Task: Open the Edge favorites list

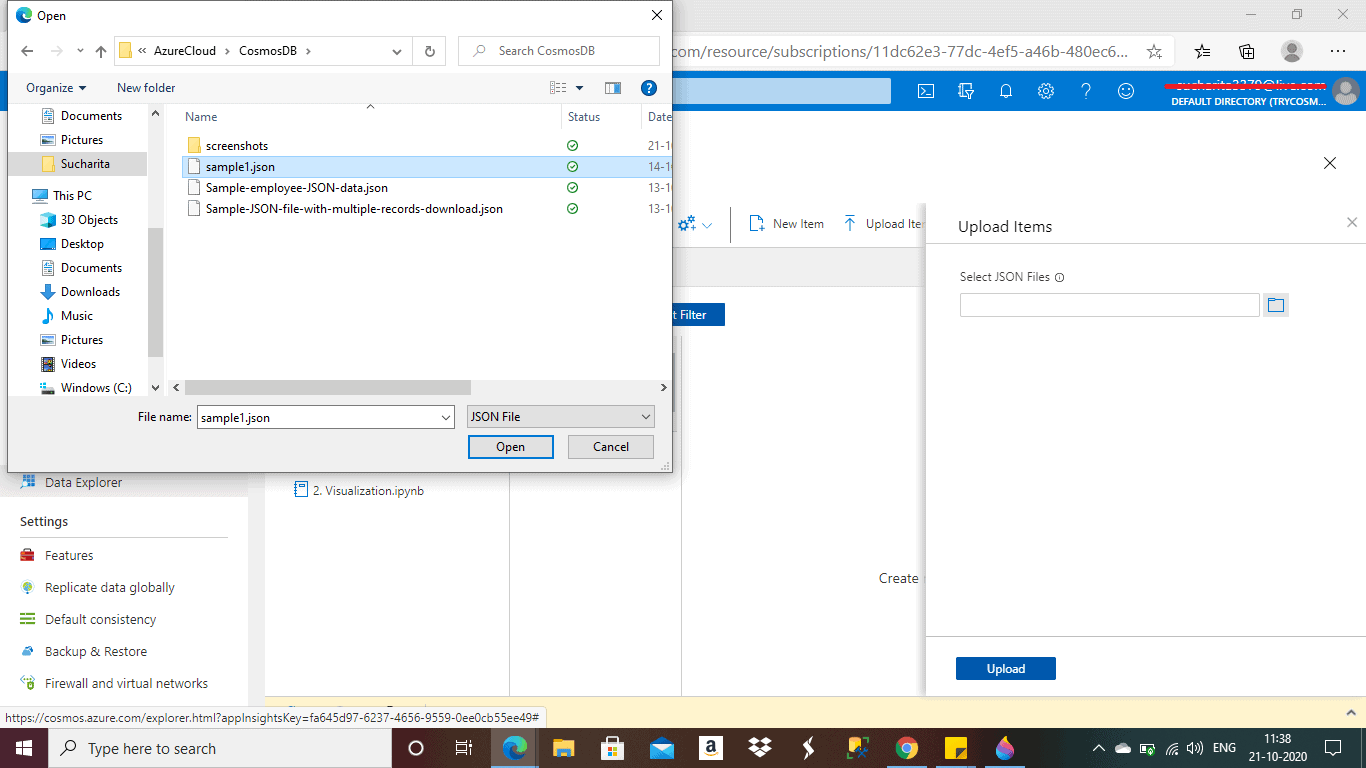Action: point(1203,51)
